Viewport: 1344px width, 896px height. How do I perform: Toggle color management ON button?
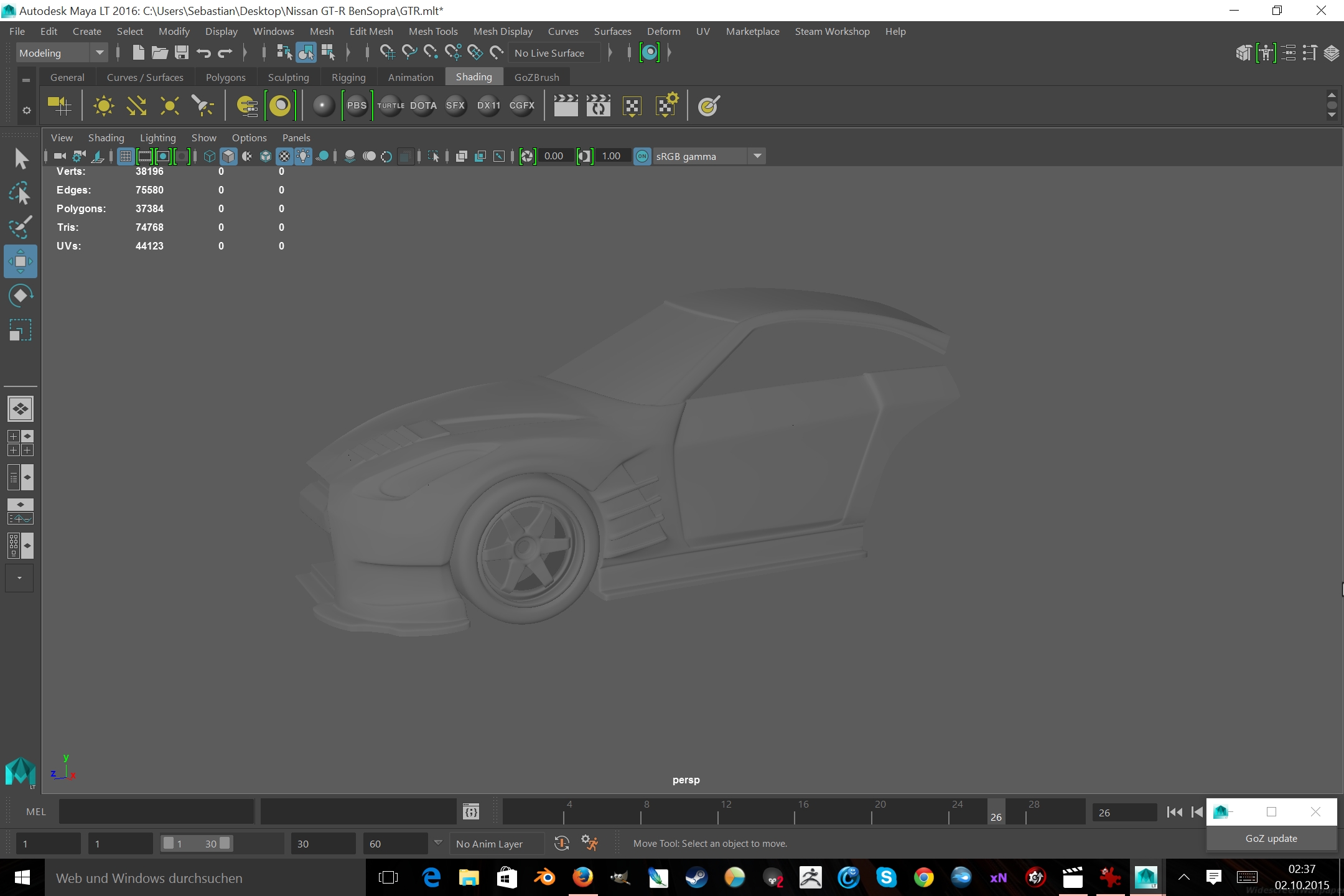click(642, 156)
